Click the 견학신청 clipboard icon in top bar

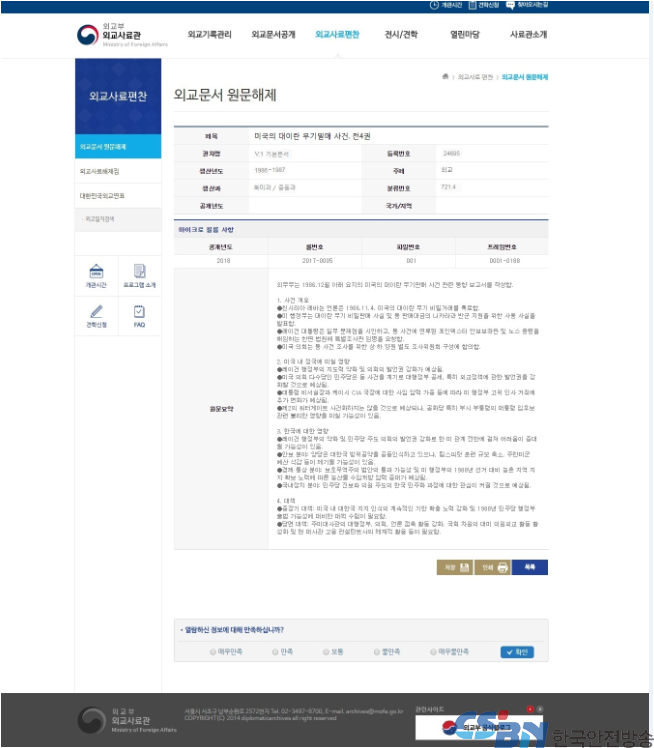coord(472,5)
